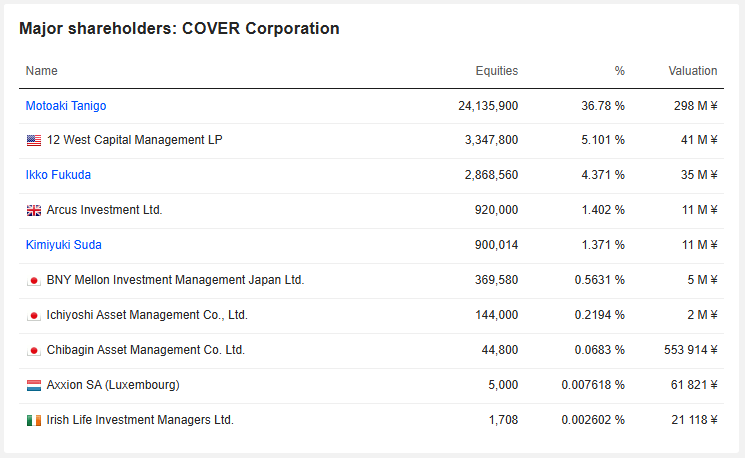Select valuation 35 M ¥
This screenshot has height=458, width=745.
pos(699,175)
